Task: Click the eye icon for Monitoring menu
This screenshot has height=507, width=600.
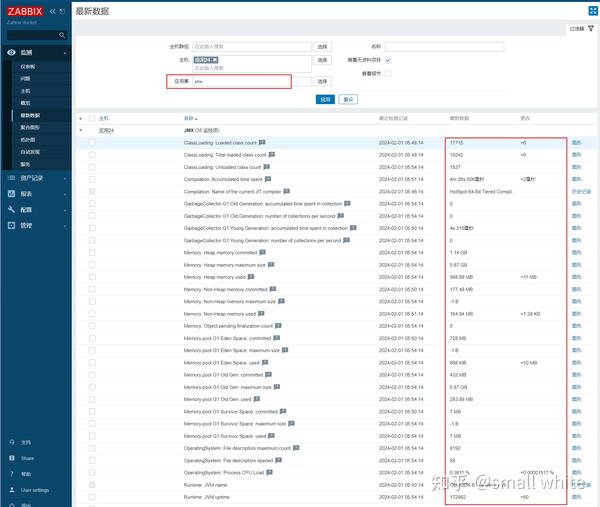Action: [x=11, y=52]
